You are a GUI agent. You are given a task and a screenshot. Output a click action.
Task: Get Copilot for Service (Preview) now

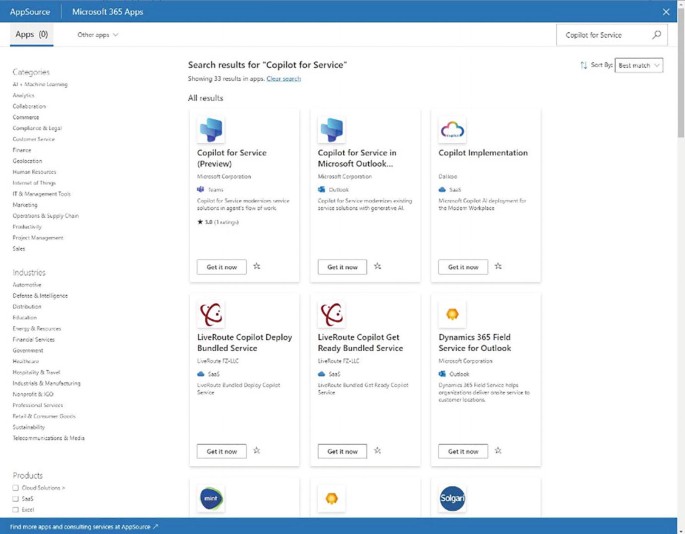221,267
